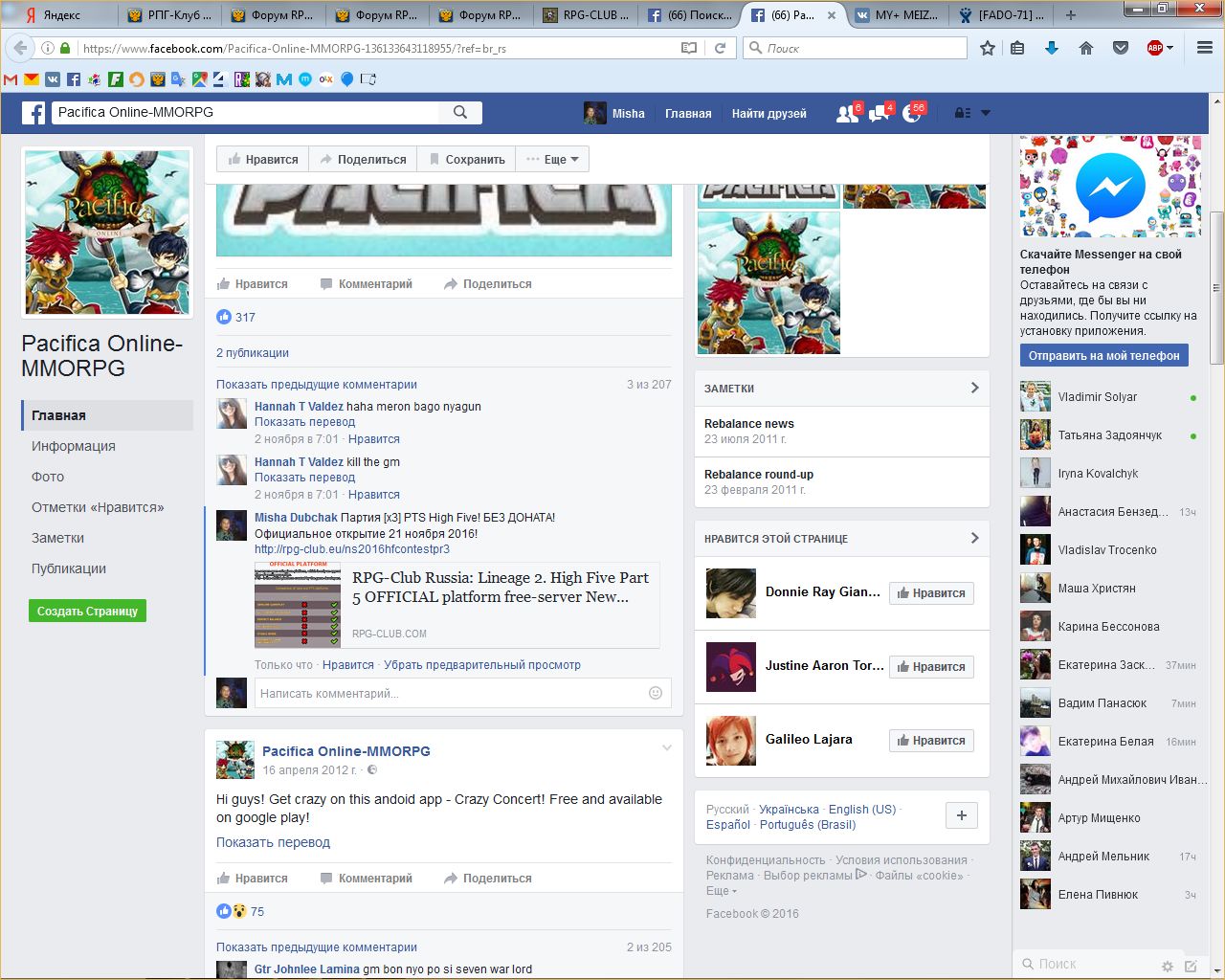Open the Firefox hamburger menu
The height and width of the screenshot is (980, 1225).
click(1205, 48)
